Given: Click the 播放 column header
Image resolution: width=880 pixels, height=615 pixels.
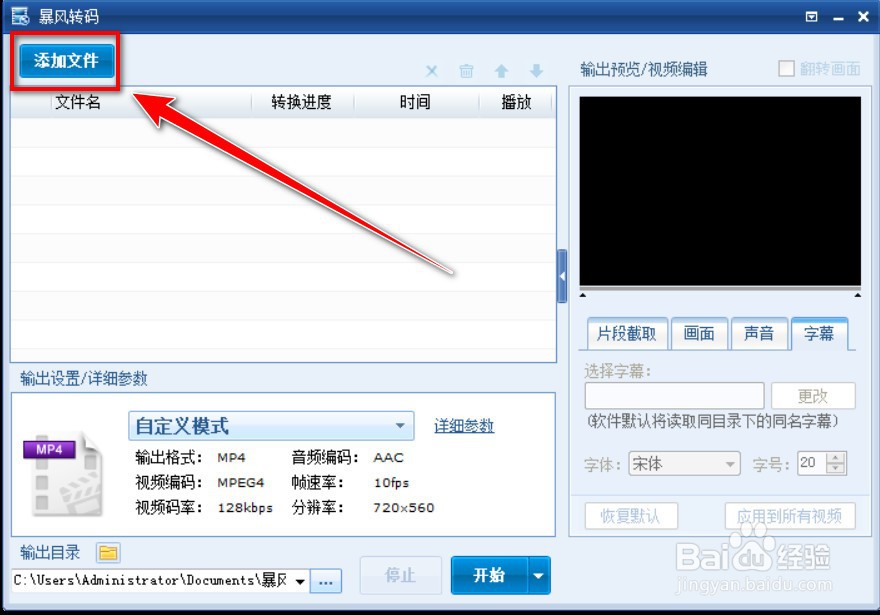Looking at the screenshot, I should point(516,102).
